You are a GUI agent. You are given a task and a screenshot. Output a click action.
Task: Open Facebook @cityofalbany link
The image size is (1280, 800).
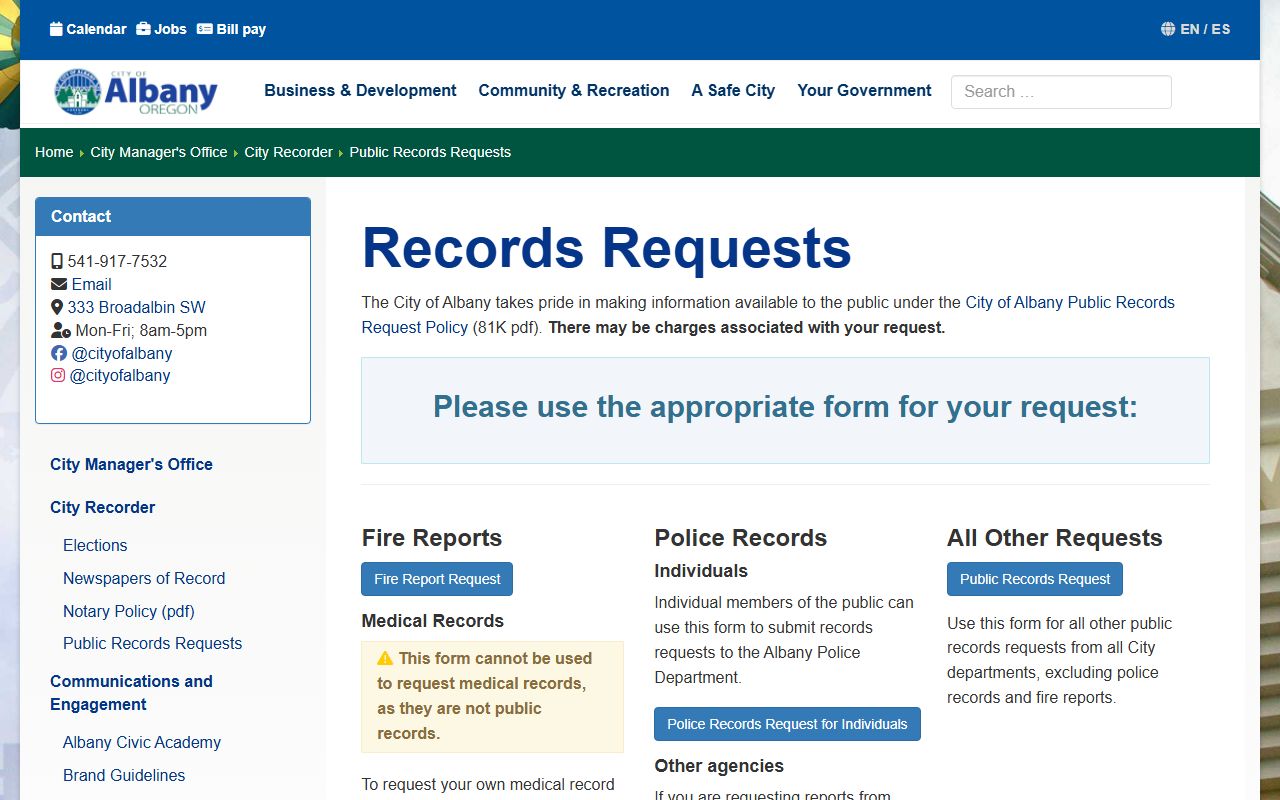[x=121, y=353]
